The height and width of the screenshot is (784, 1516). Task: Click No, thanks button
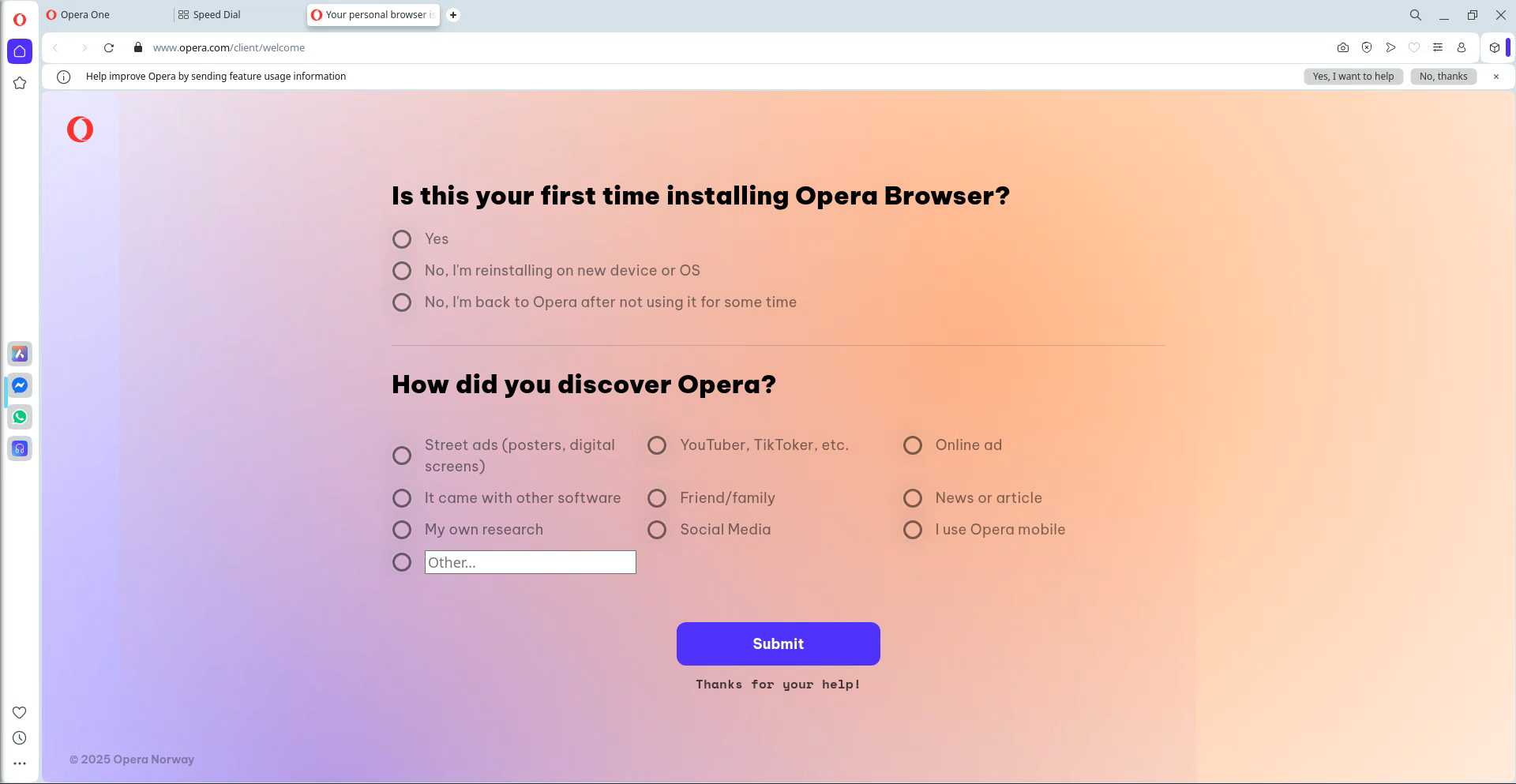tap(1443, 77)
